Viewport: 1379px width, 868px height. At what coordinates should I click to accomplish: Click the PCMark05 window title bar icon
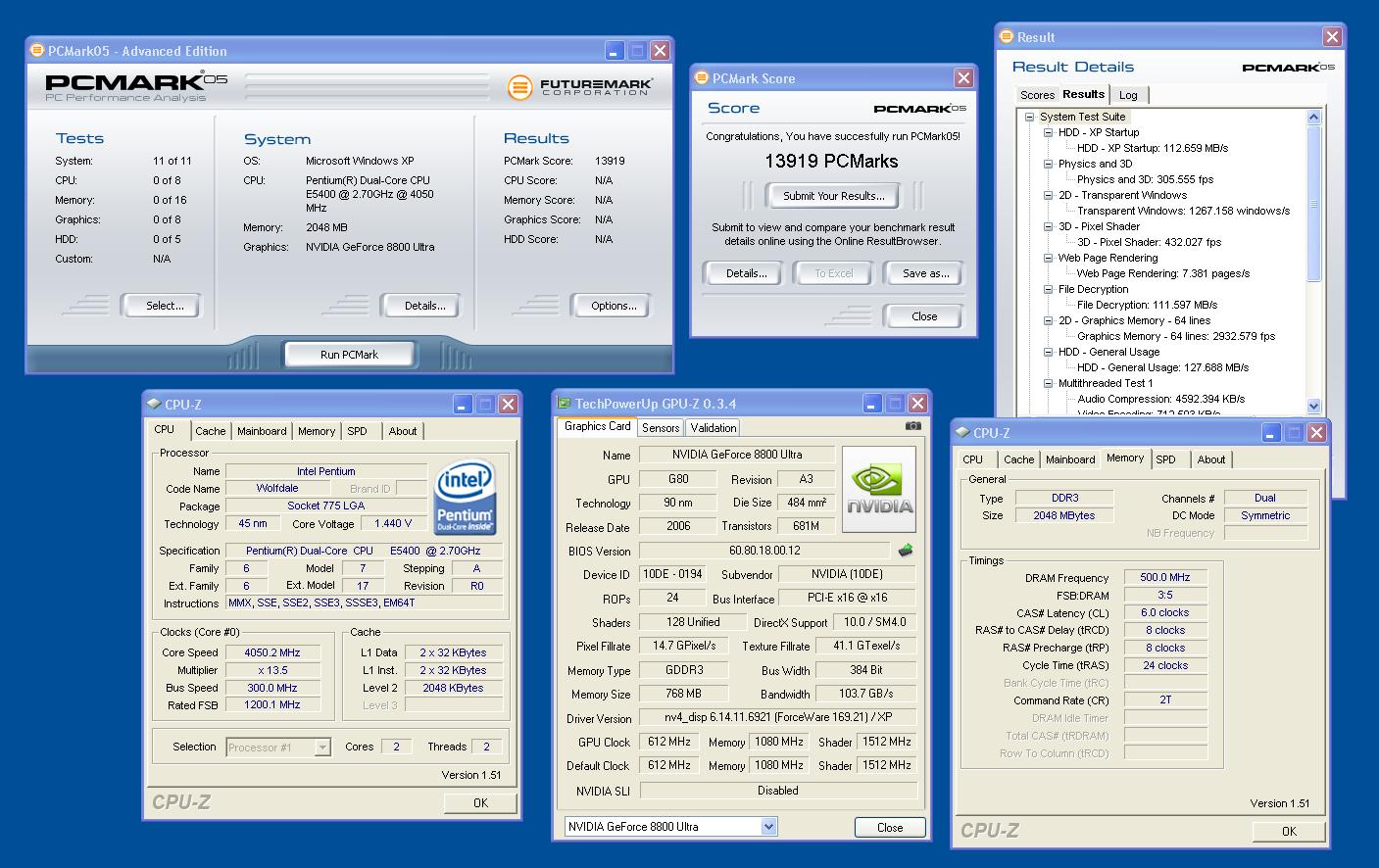[38, 51]
